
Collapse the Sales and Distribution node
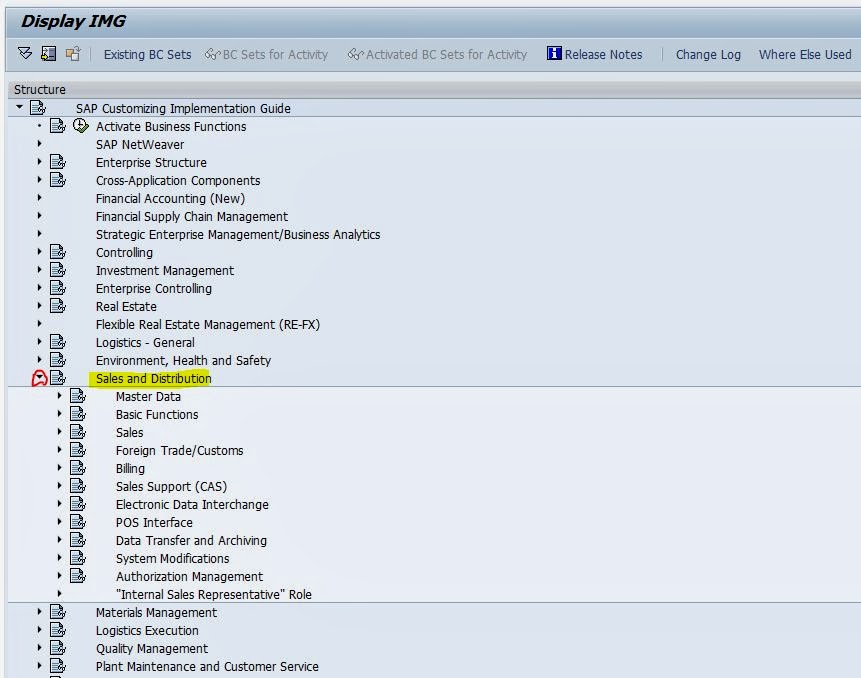[39, 378]
